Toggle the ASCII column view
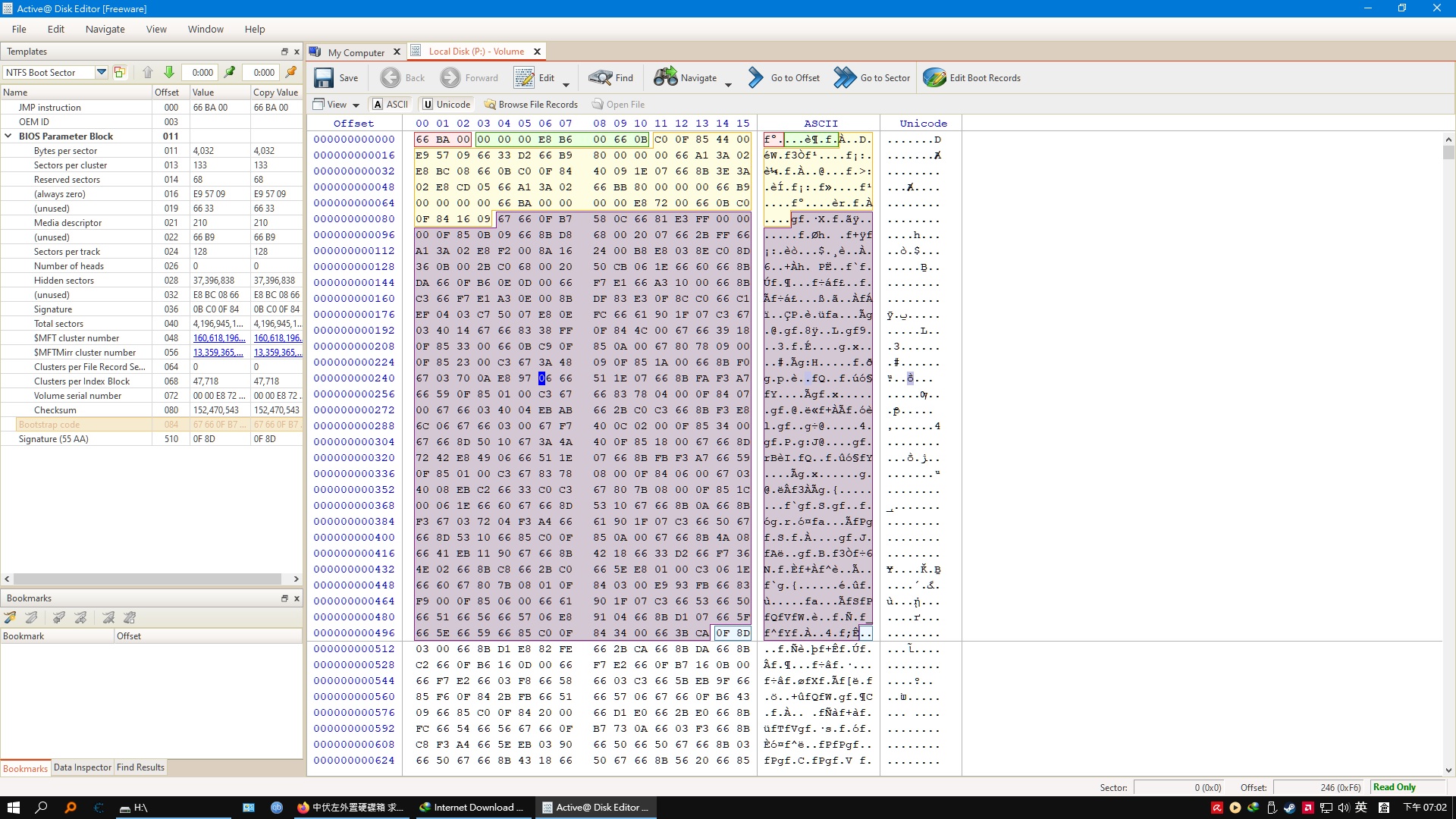Viewport: 1456px width, 819px height. tap(390, 105)
